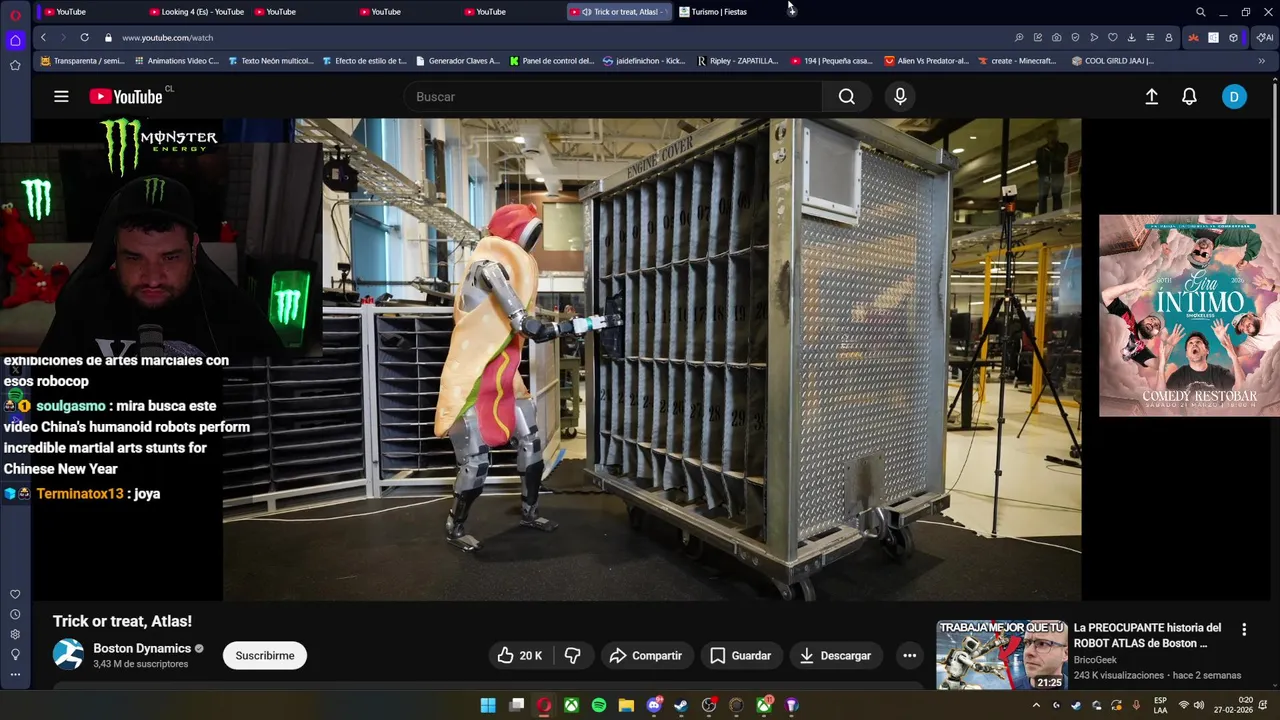Open sidebar bookmarks star icon
This screenshot has height=720, width=1280.
point(15,65)
